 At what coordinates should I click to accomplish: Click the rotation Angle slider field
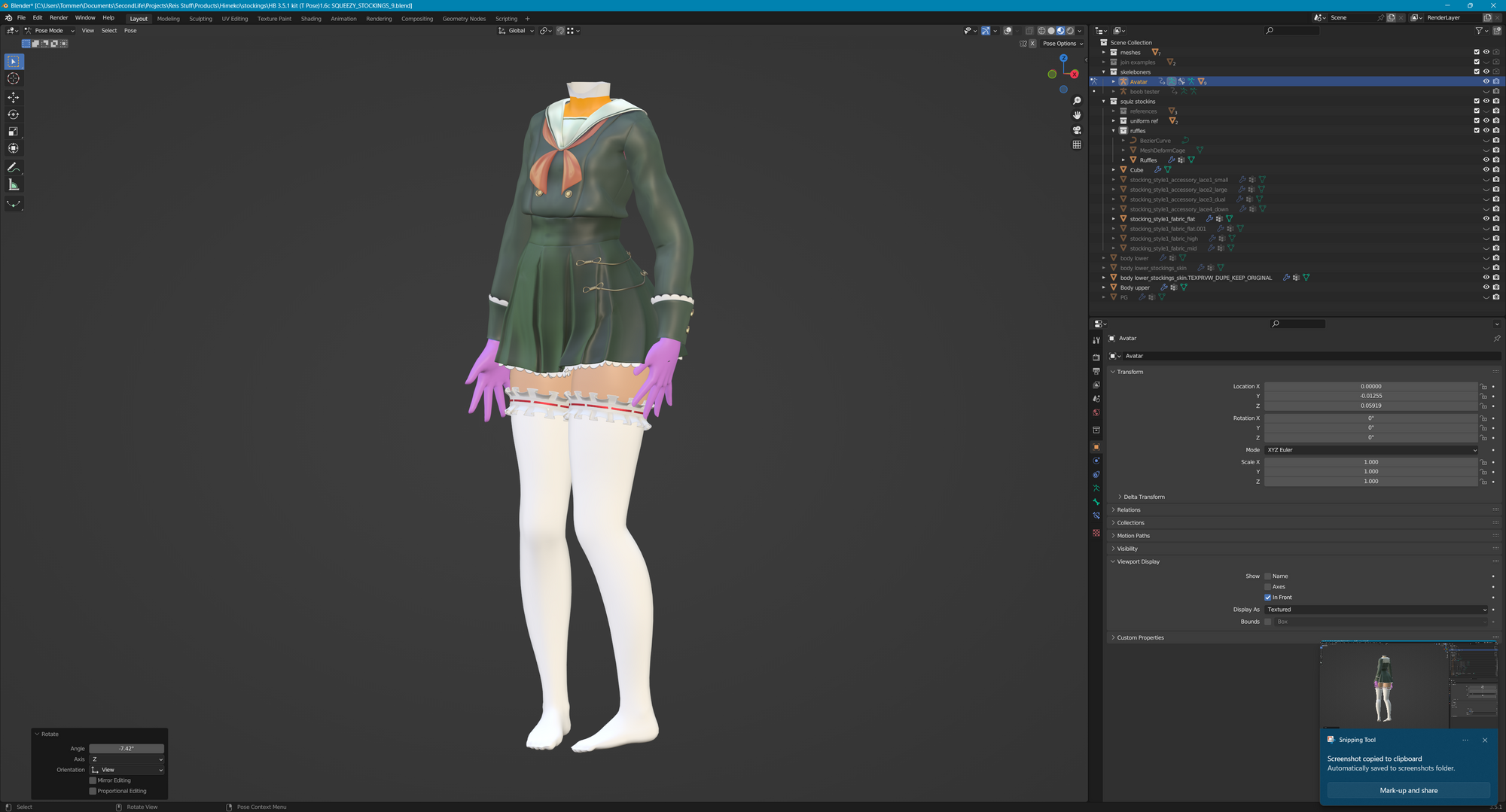tap(127, 749)
